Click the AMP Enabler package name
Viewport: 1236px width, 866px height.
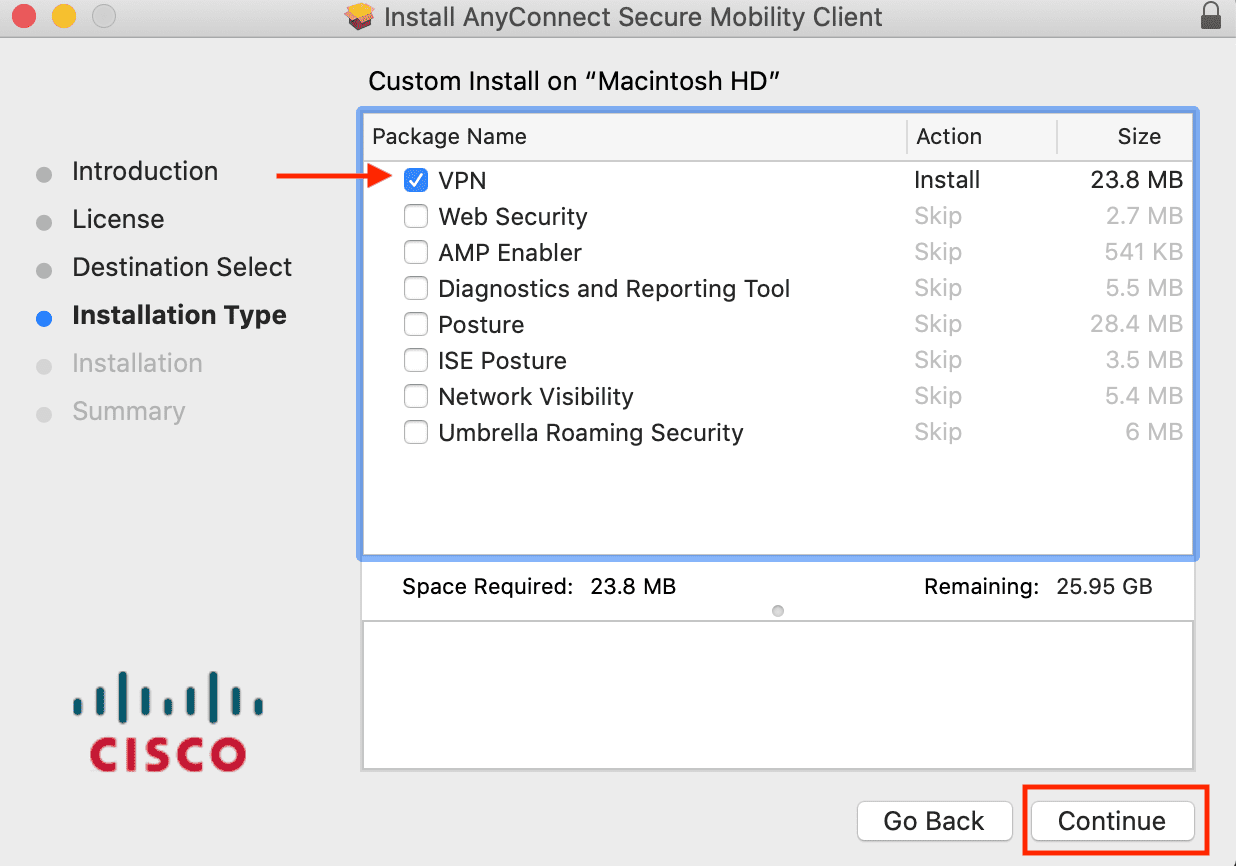[x=510, y=252]
